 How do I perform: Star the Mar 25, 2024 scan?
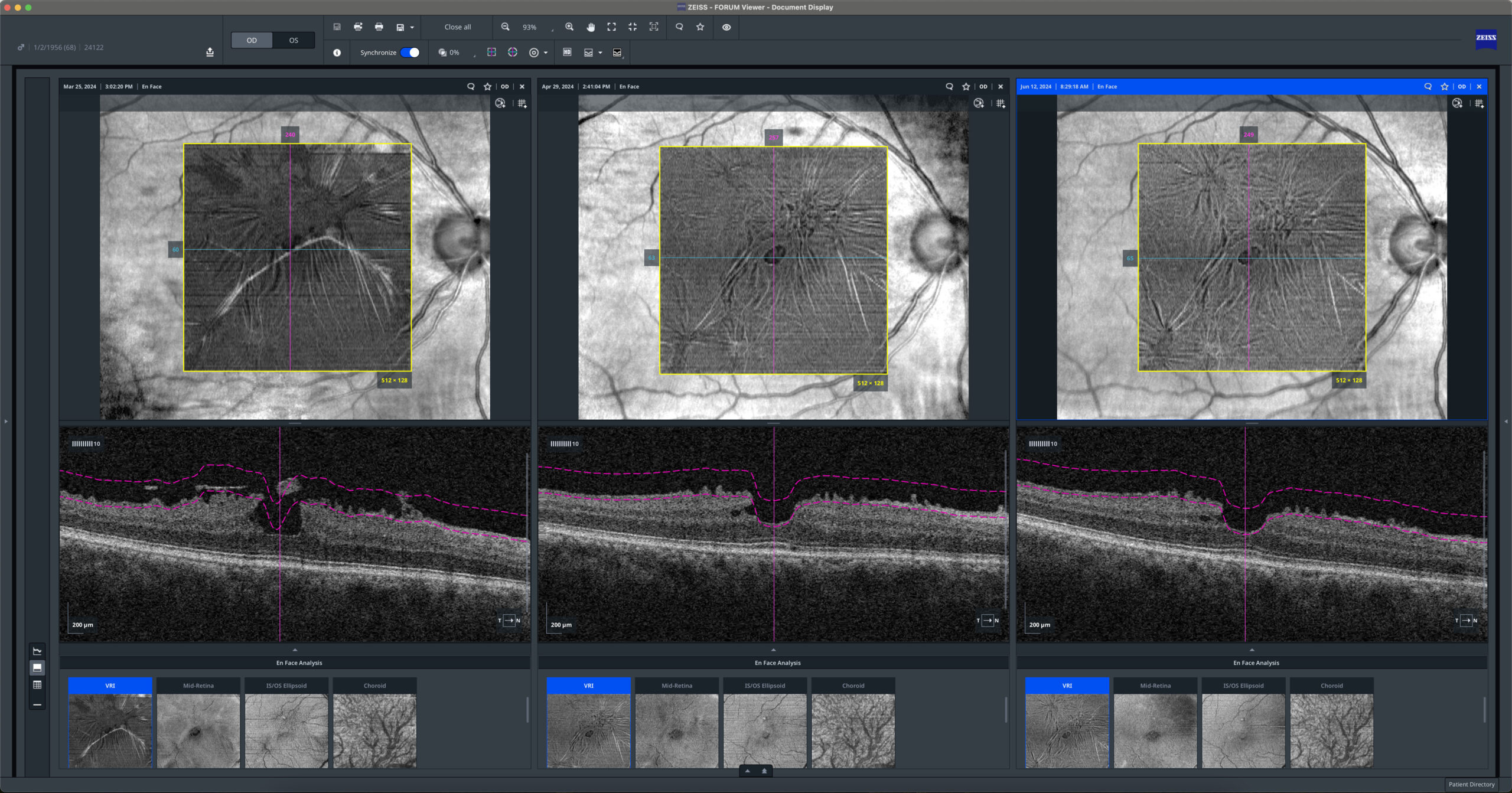[487, 86]
